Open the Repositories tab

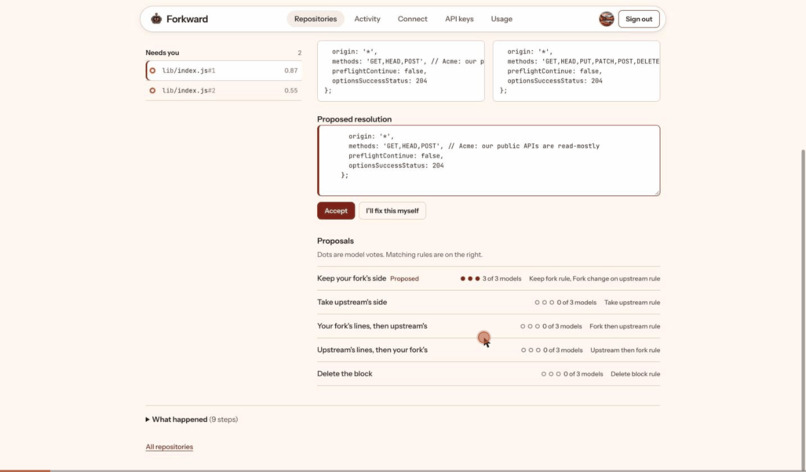tap(315, 19)
